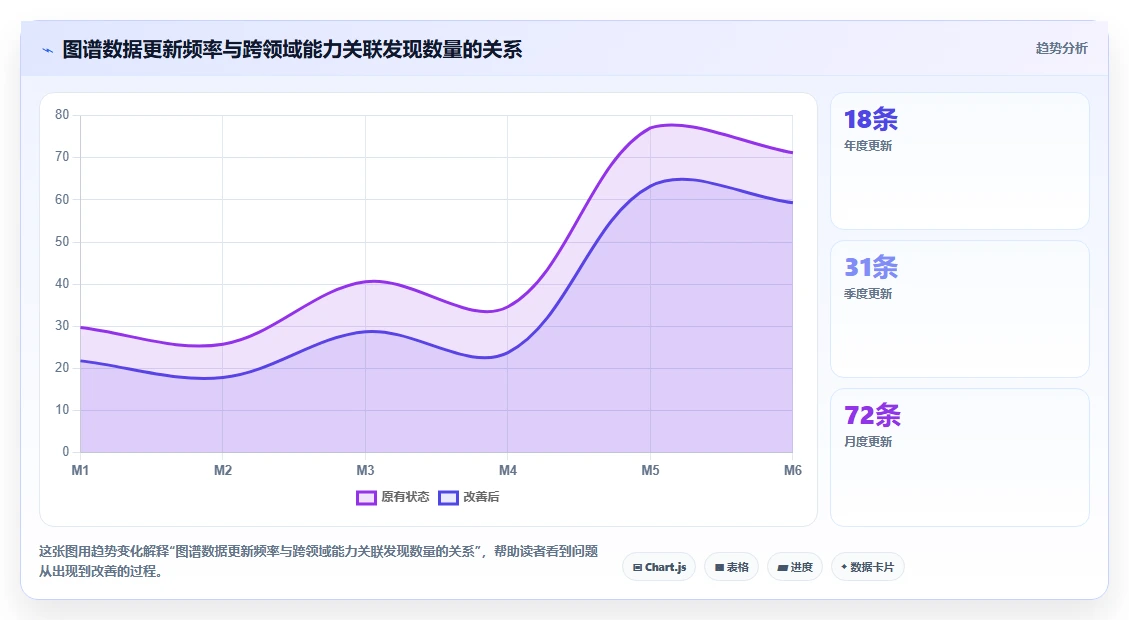Click the 80 y-axis value
1129x620 pixels.
pyautogui.click(x=62, y=114)
